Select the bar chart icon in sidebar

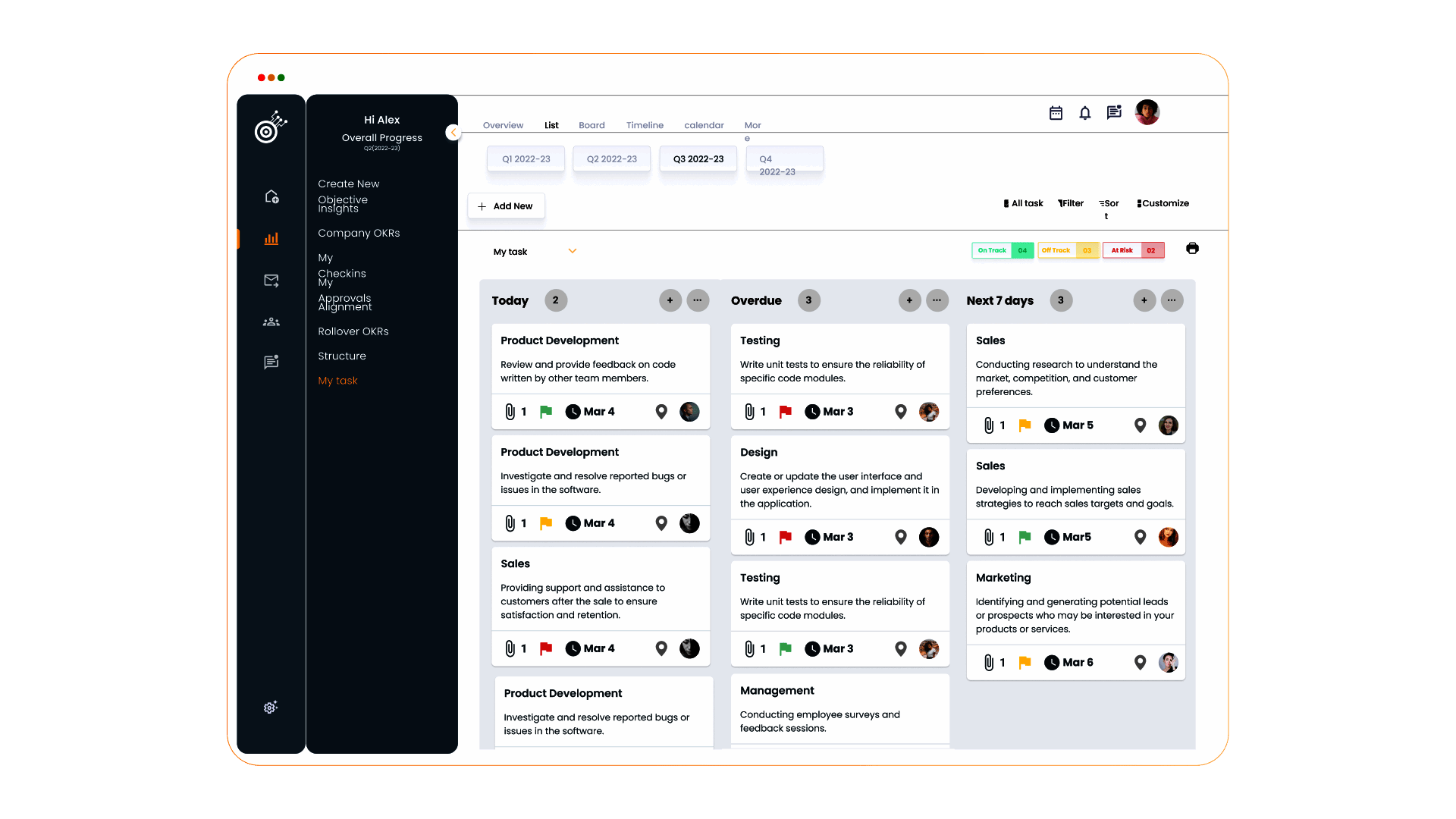pos(271,239)
